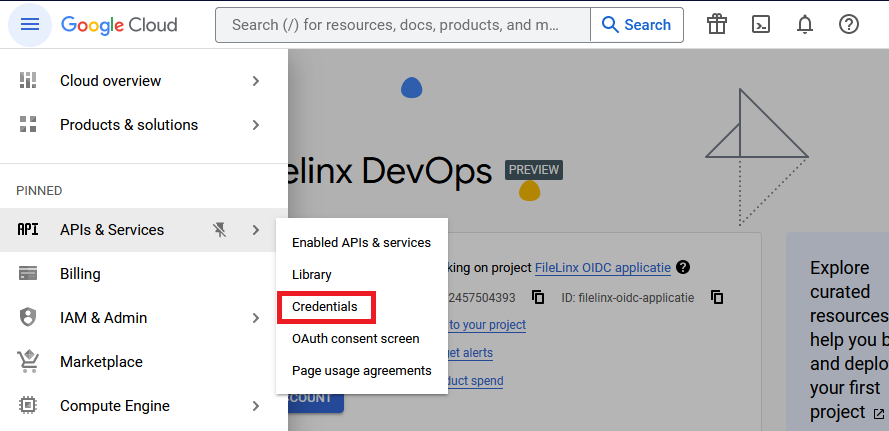Toggle the hamburger navigation menu

tap(30, 24)
